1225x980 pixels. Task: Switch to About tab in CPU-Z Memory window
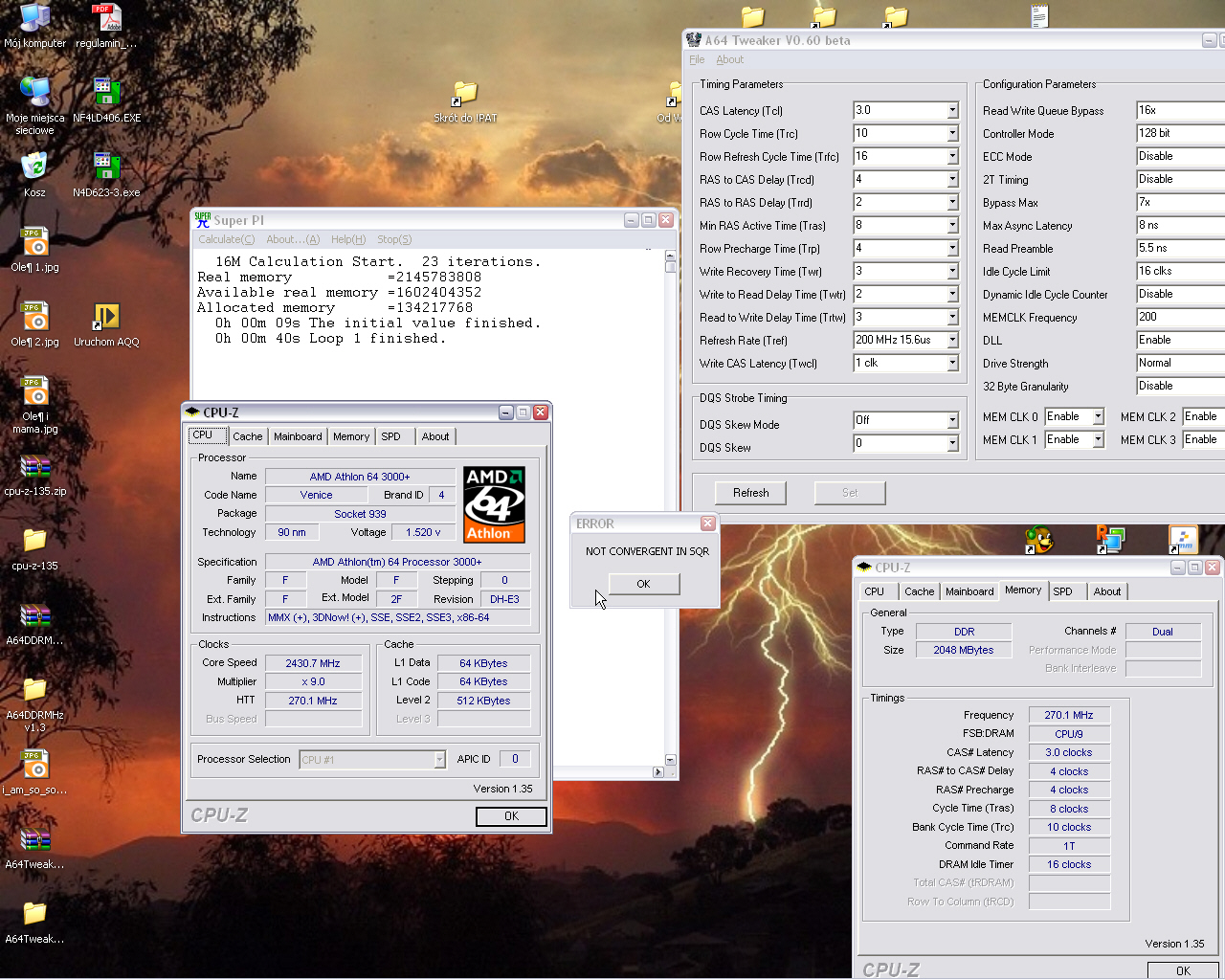coord(1107,591)
